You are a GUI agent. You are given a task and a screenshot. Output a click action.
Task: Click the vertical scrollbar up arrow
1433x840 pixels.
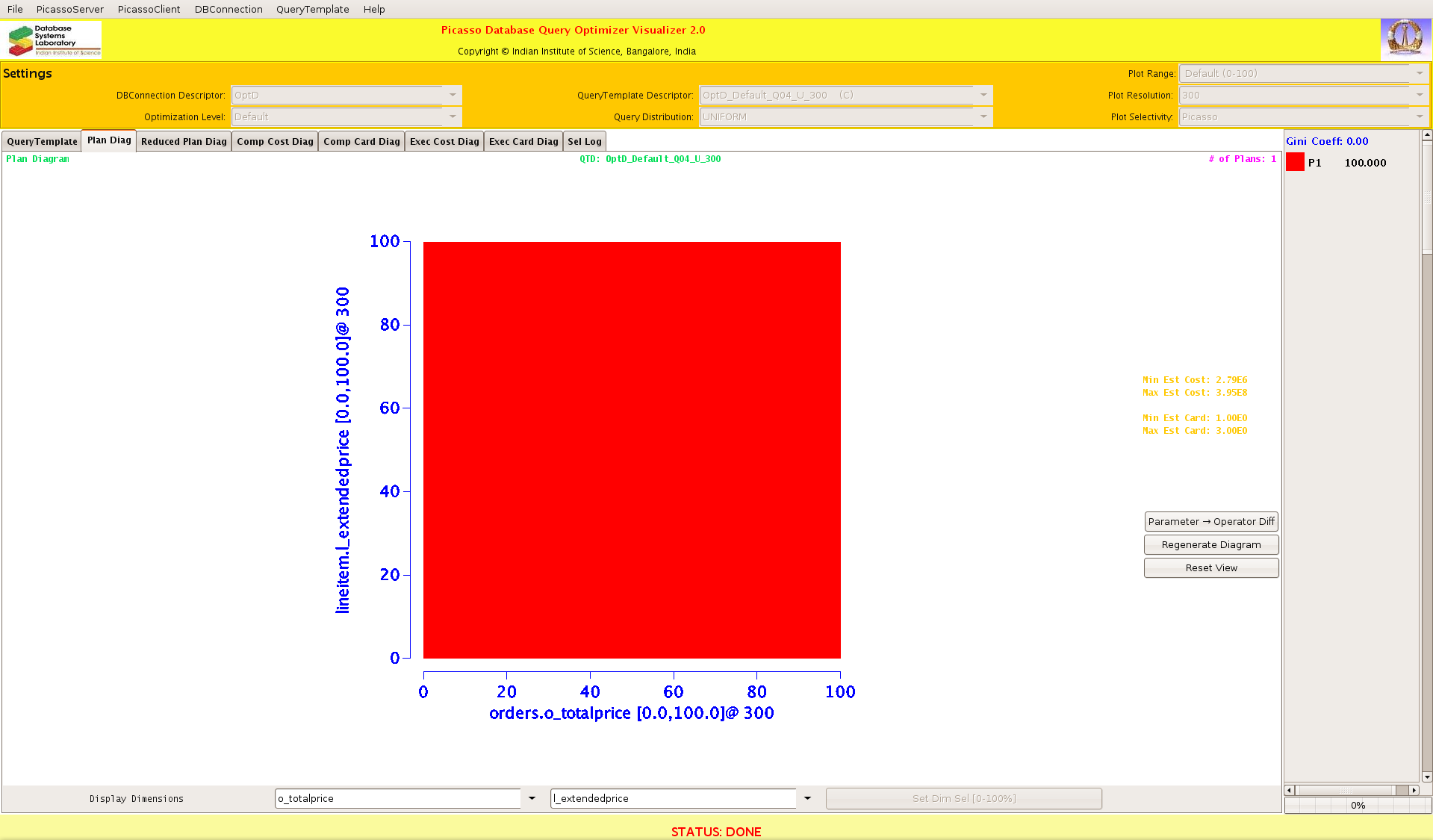click(x=1427, y=135)
